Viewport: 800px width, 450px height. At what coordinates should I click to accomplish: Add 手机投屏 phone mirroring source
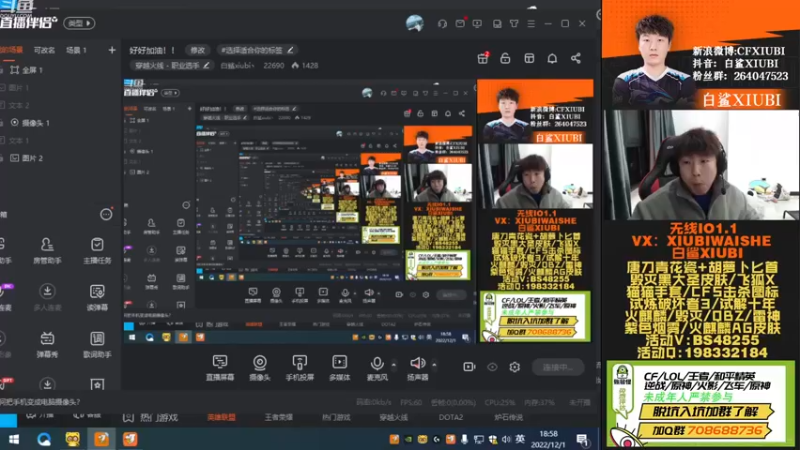click(x=299, y=368)
